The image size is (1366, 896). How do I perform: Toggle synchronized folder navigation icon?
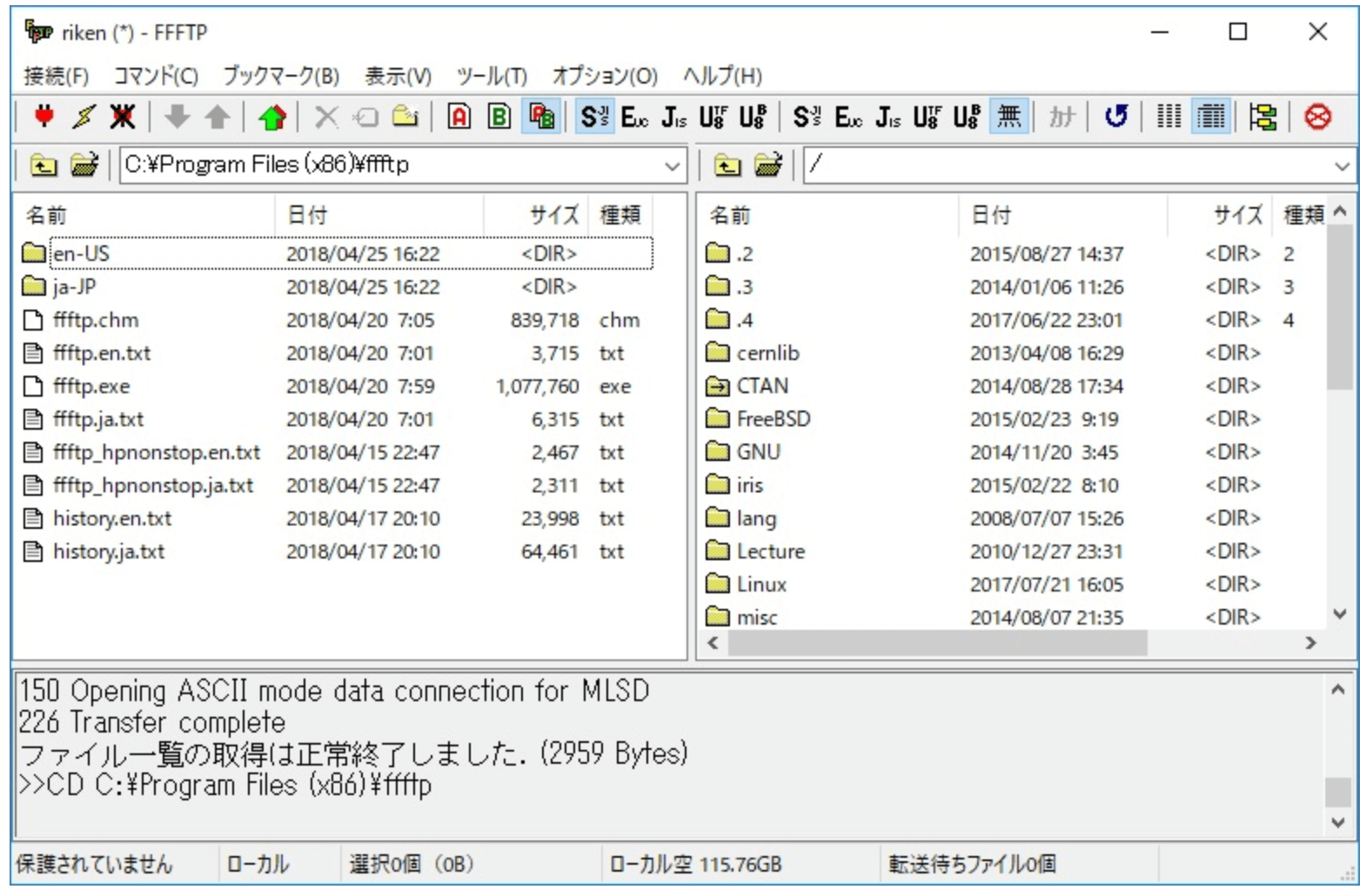tap(1263, 117)
